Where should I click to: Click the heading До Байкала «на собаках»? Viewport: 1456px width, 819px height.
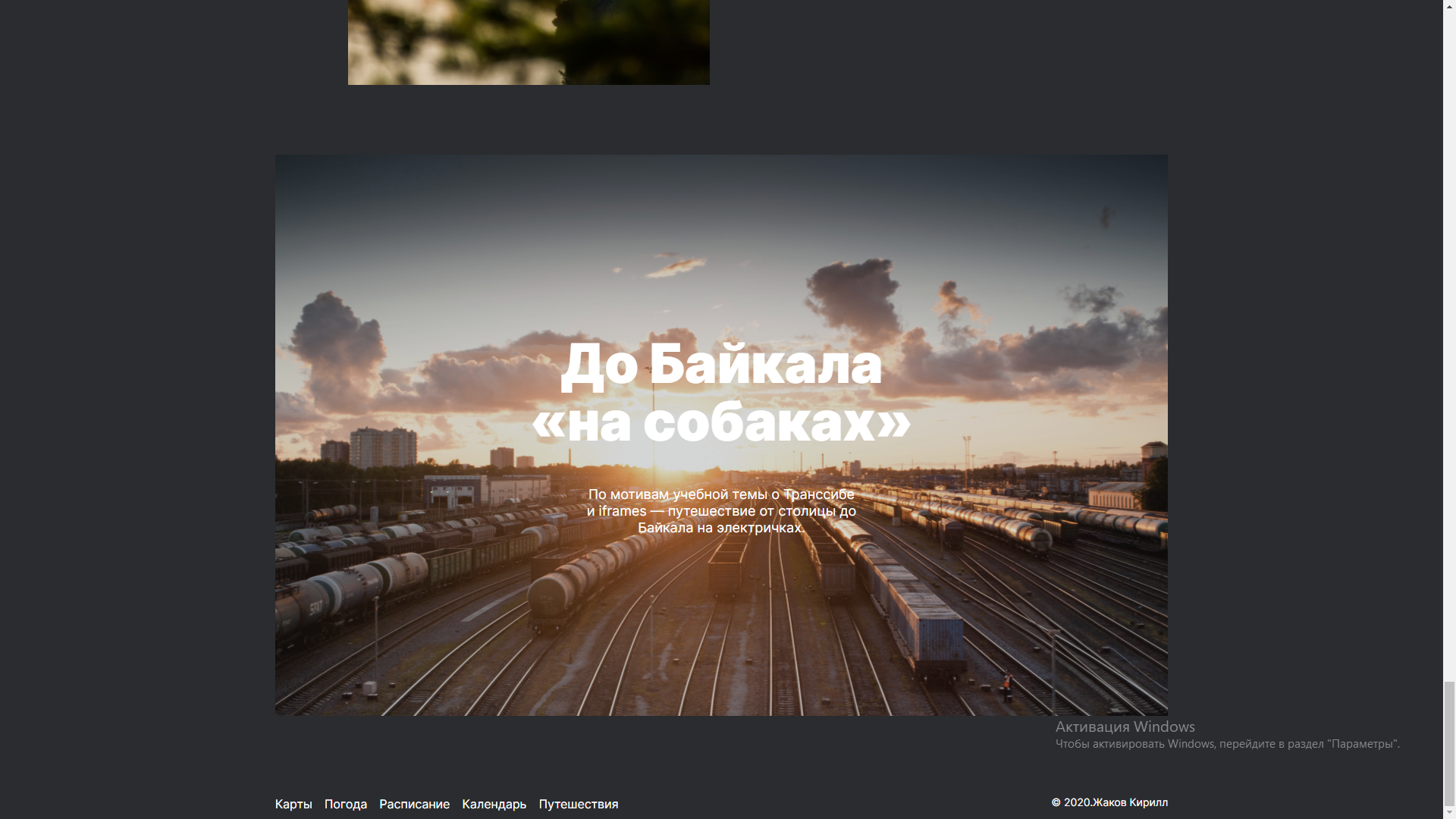pyautogui.click(x=721, y=392)
